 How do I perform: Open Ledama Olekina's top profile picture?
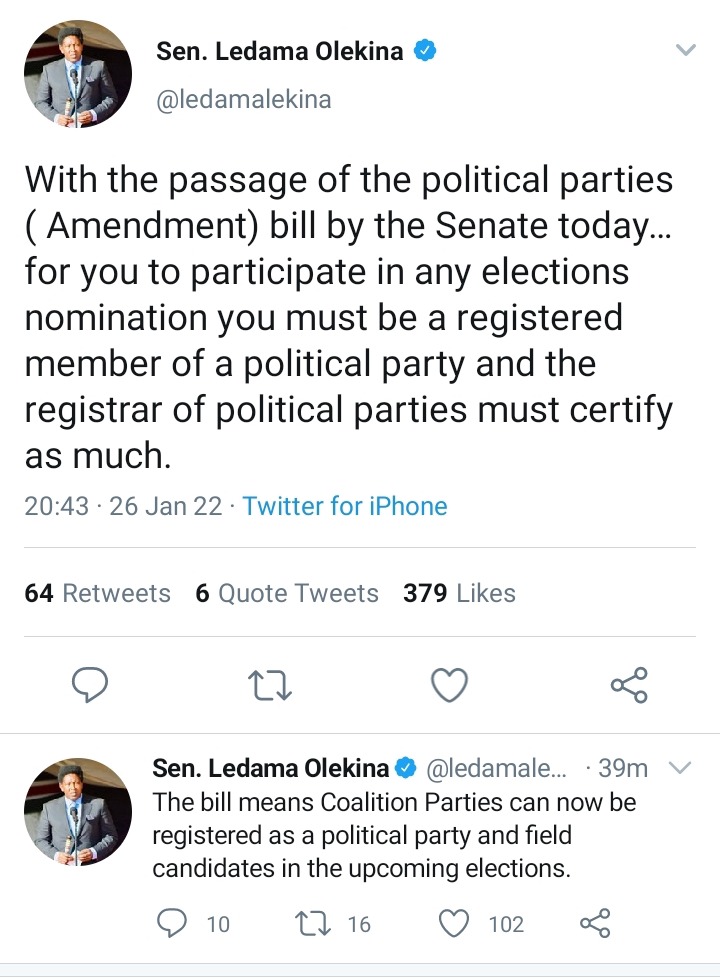(78, 74)
